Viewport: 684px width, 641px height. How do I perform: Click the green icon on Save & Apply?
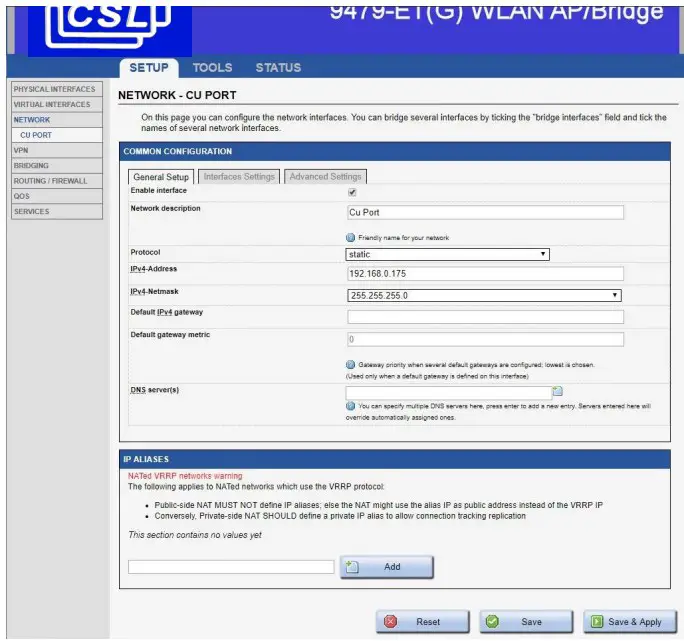click(x=597, y=621)
